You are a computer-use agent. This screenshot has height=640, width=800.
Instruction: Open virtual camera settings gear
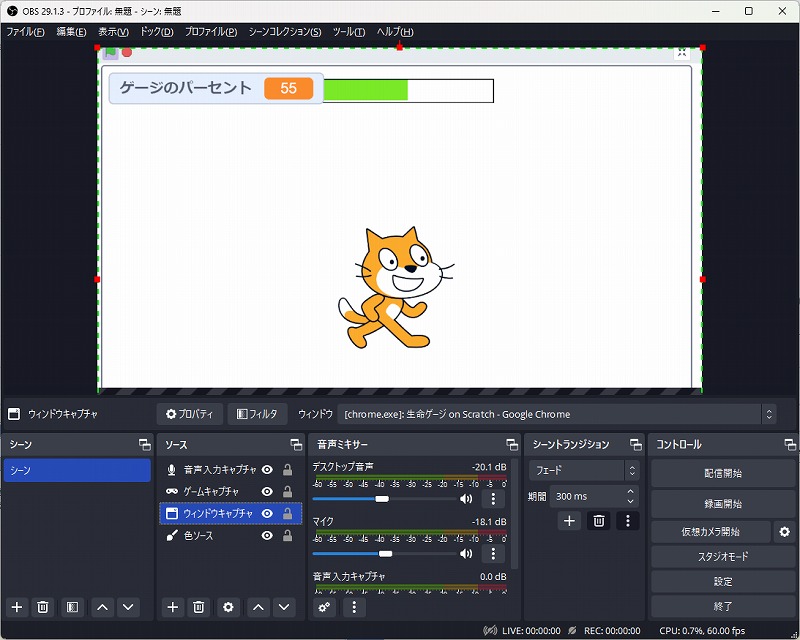(x=785, y=532)
